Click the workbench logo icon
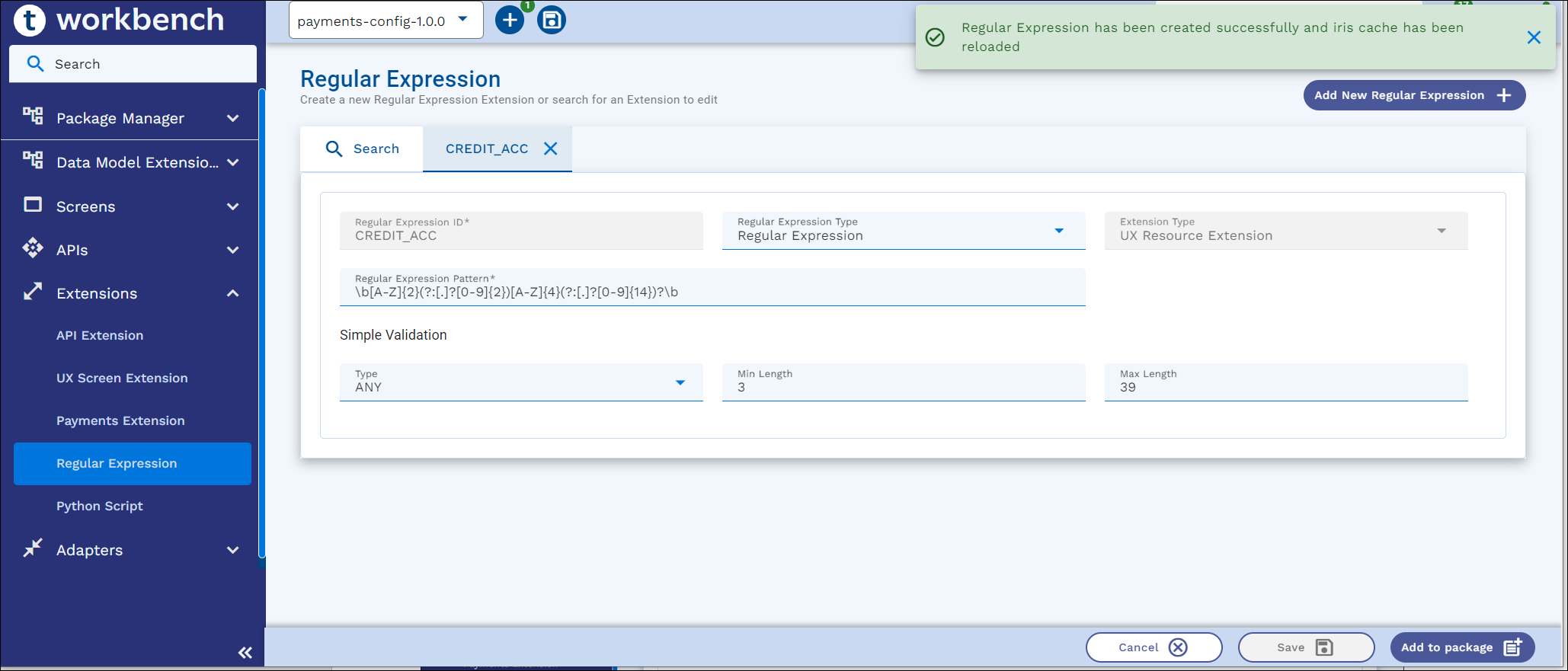 click(30, 20)
